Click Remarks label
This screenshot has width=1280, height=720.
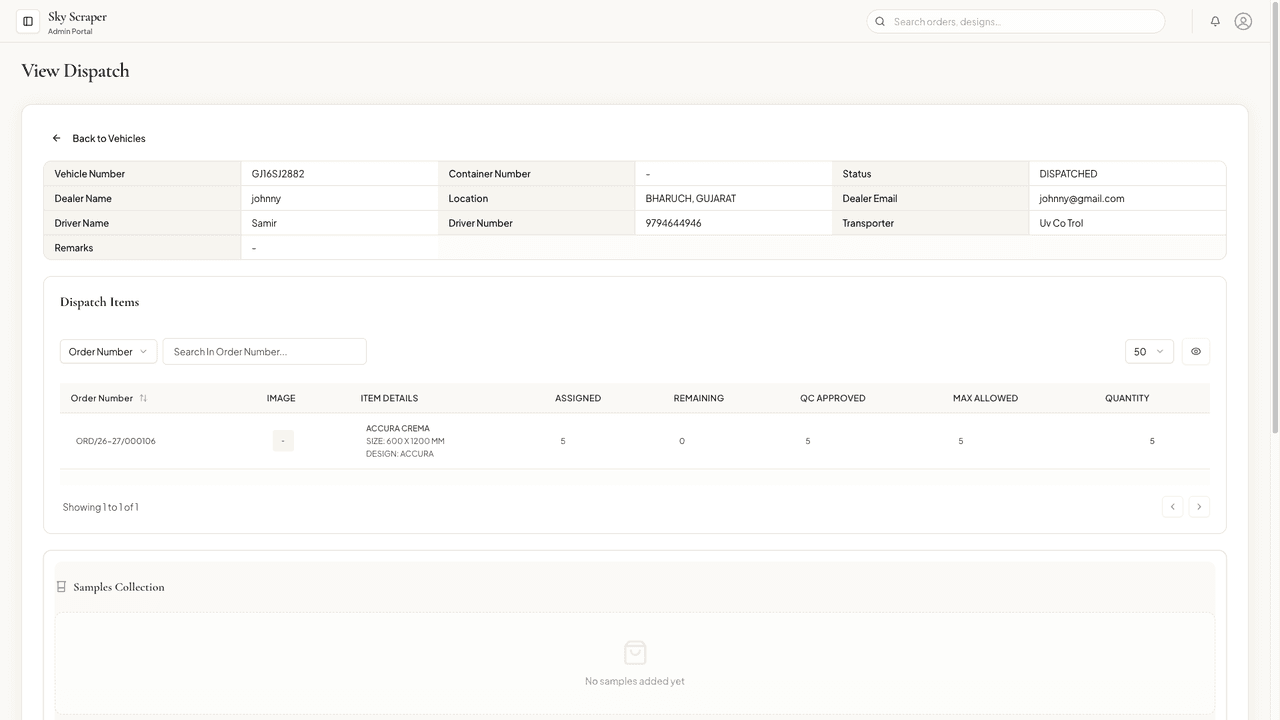click(x=74, y=248)
